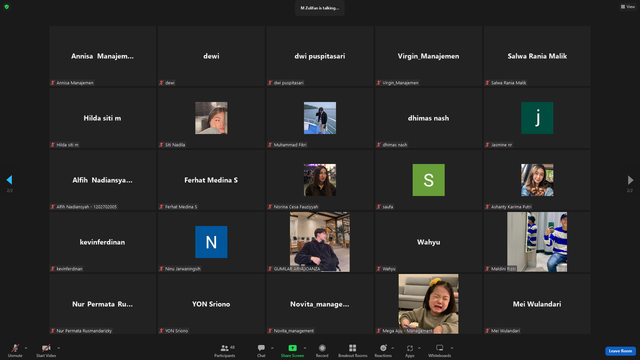Go to next gallery page arrow
The image size is (640, 360).
(630, 180)
